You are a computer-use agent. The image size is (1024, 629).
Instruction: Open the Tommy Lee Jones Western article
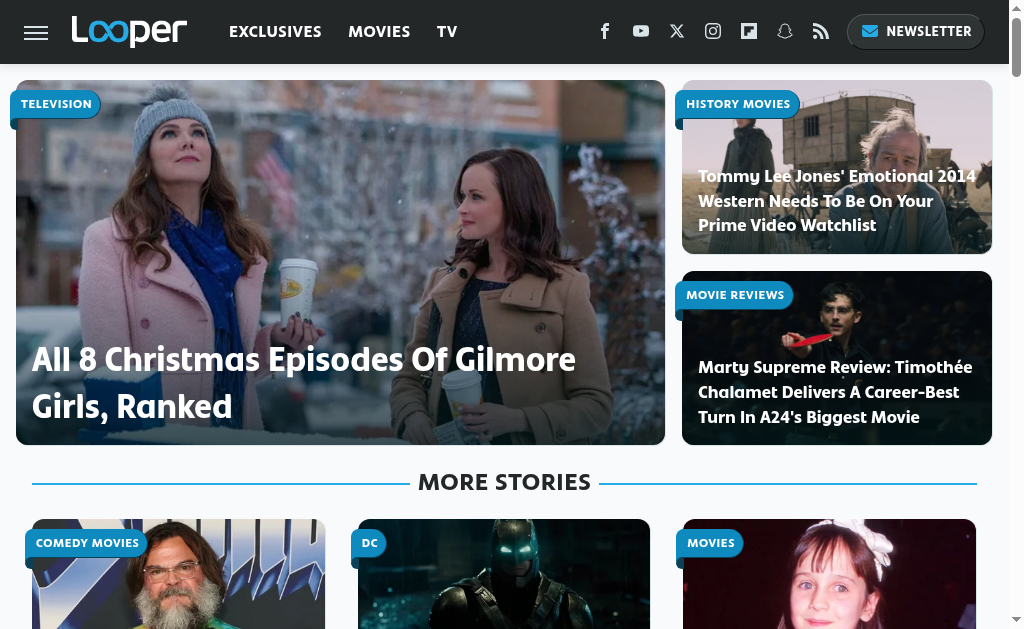click(836, 201)
